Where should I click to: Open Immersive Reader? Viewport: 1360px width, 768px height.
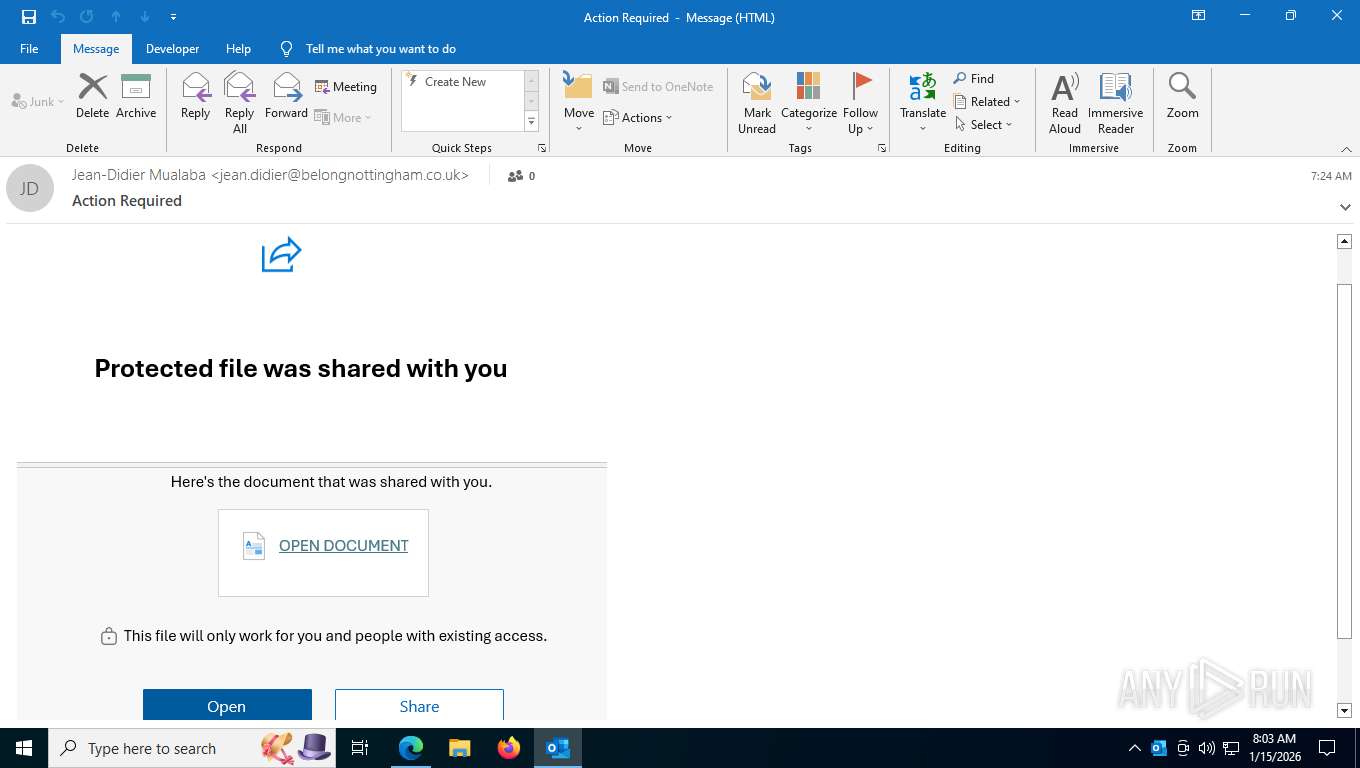tap(1115, 103)
